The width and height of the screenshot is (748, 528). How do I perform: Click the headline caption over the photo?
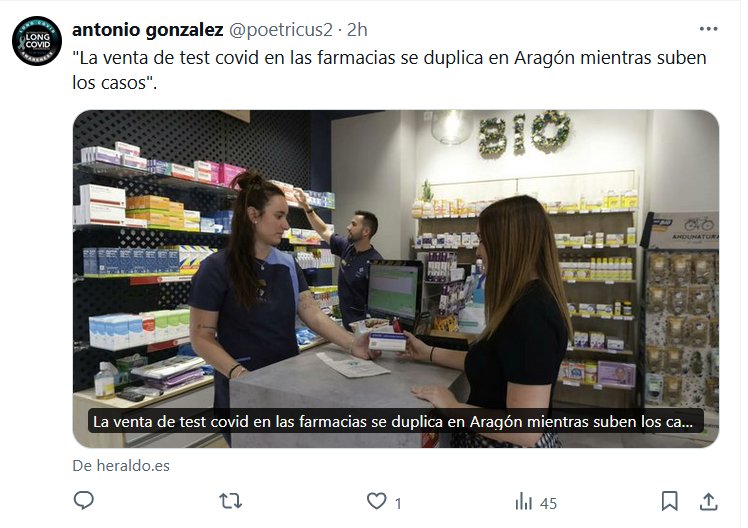395,422
